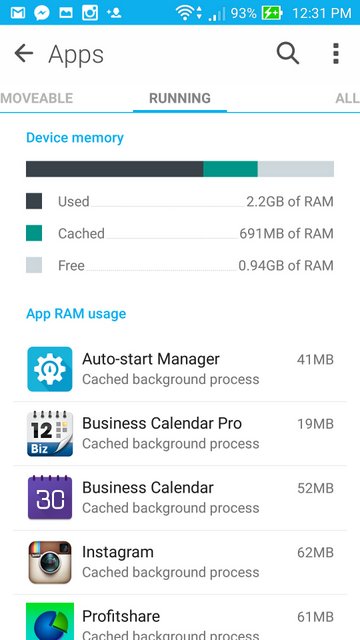Tap the battery indicator in status bar

coord(272,13)
